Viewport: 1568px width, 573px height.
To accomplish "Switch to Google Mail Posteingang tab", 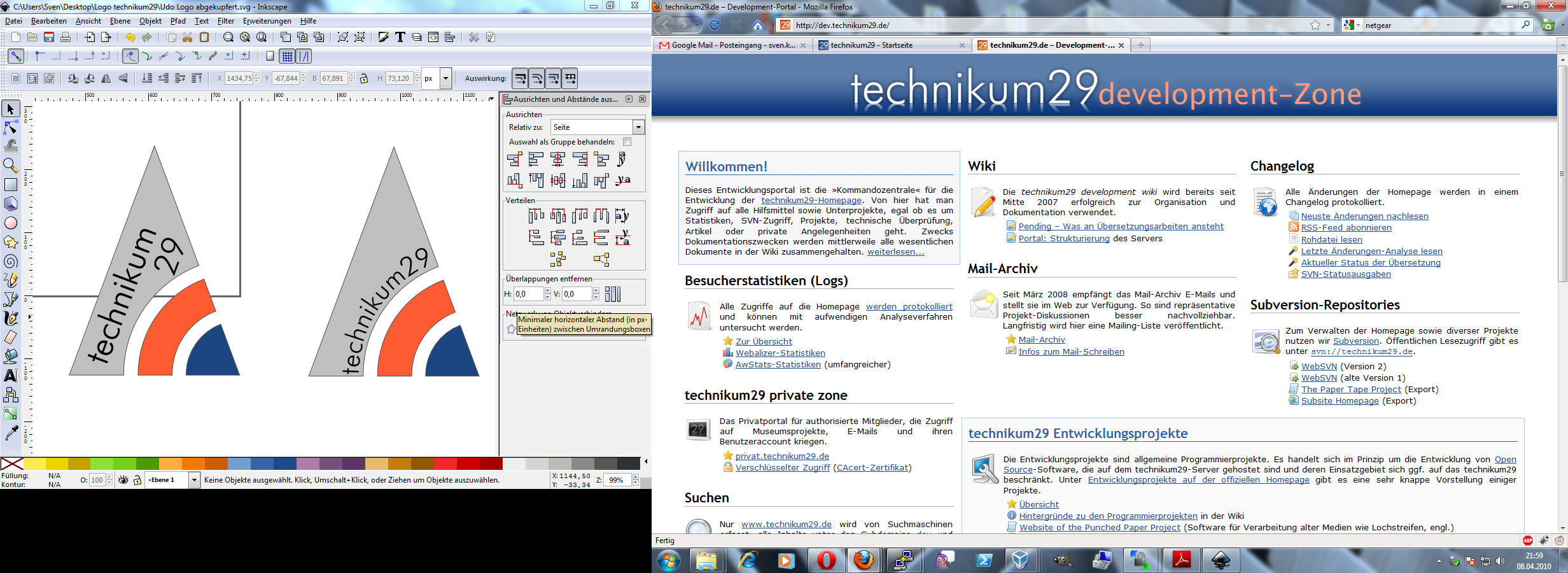I will pos(732,45).
